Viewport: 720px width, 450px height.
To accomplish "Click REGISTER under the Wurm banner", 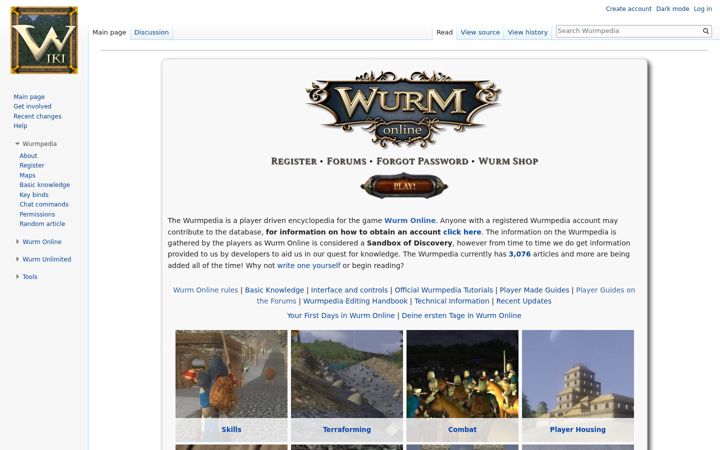I will click(294, 162).
